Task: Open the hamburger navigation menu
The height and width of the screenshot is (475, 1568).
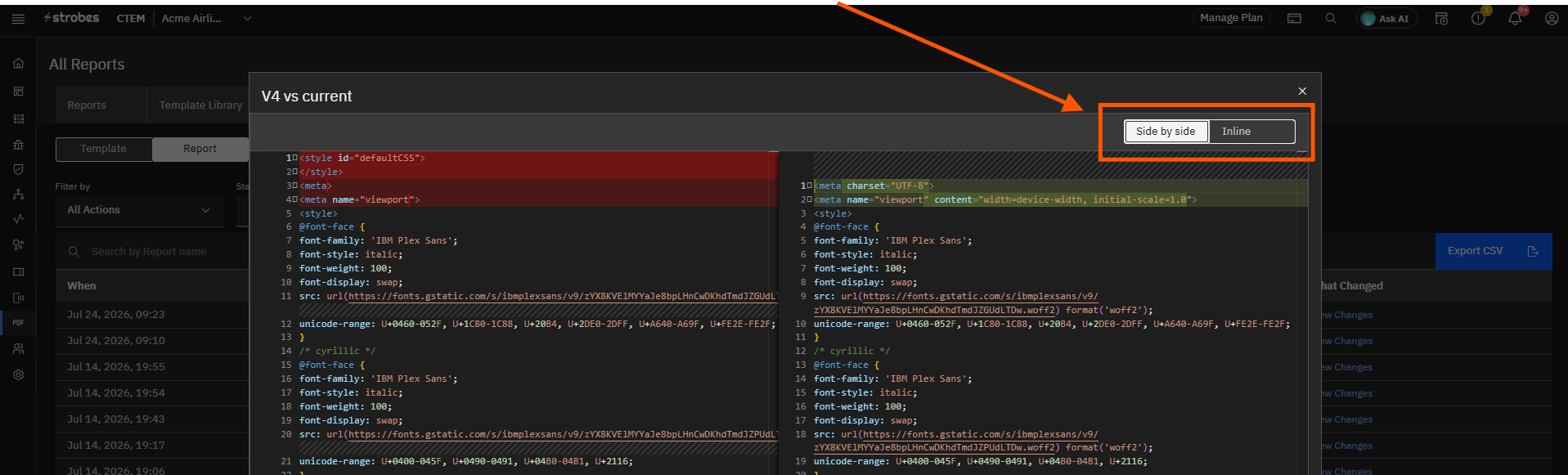Action: point(18,18)
